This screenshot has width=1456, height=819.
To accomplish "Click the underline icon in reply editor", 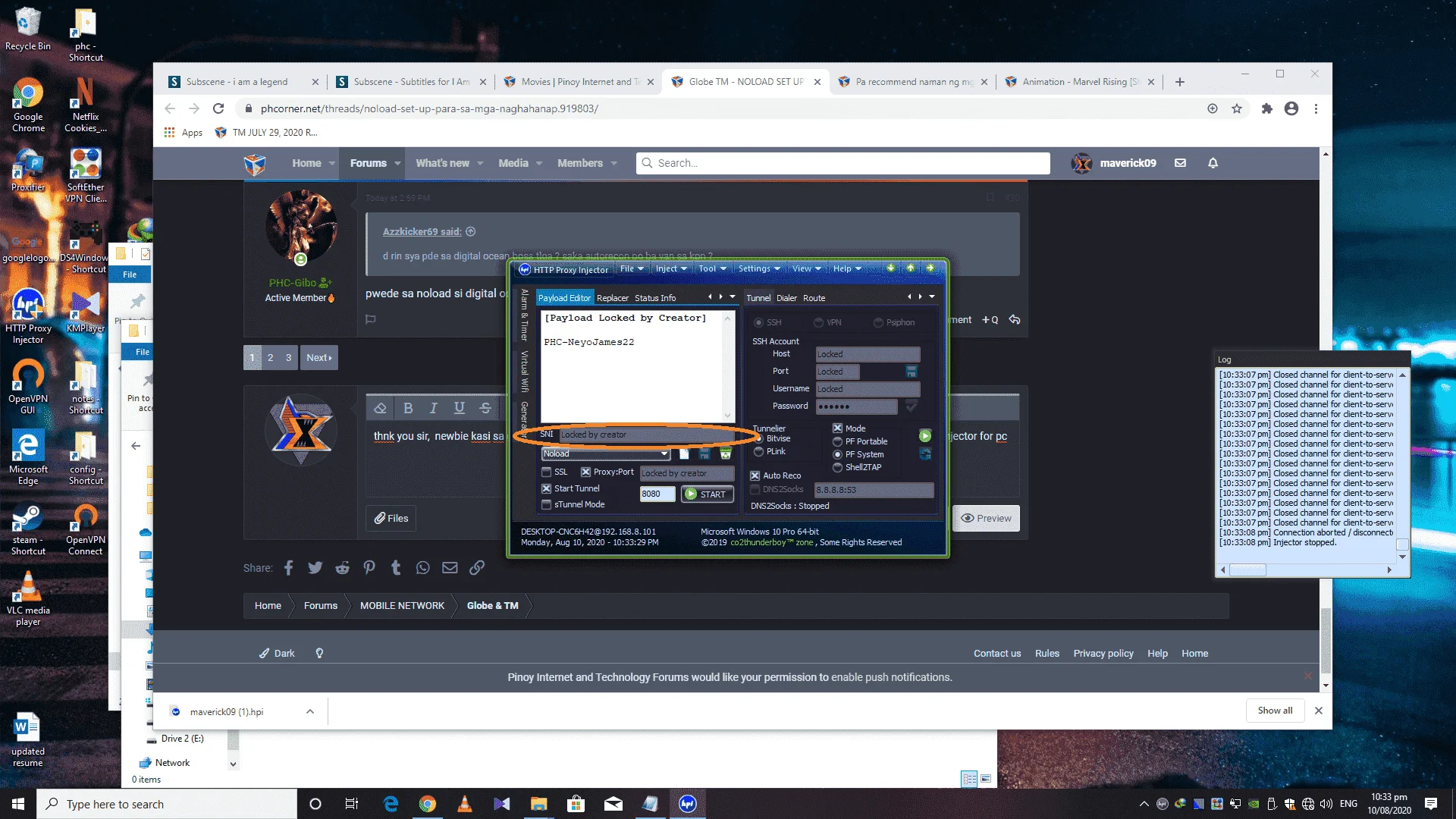I will coord(460,408).
